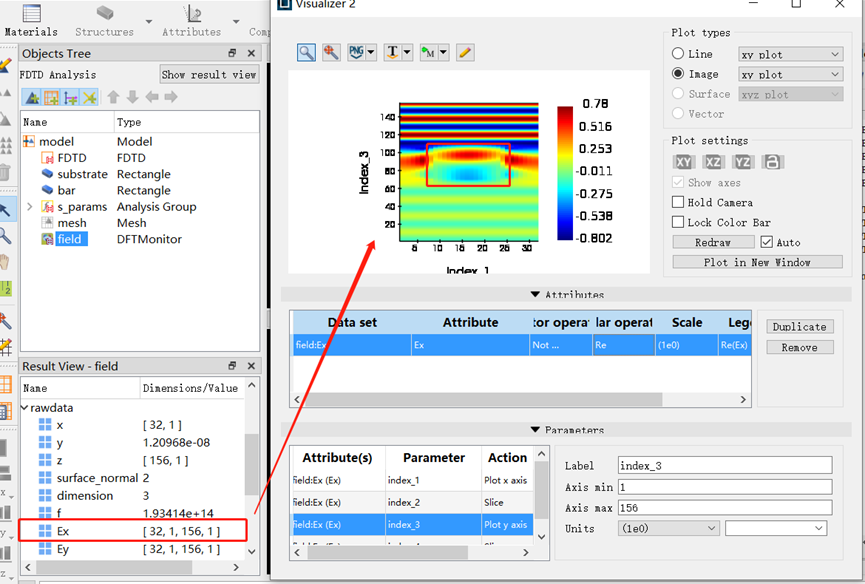Close the Objects Tree panel
This screenshot has width=865, height=584.
pos(251,53)
